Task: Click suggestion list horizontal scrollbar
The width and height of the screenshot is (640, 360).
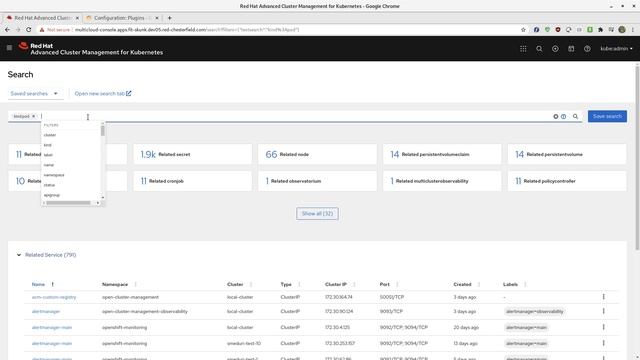Action: pos(68,203)
